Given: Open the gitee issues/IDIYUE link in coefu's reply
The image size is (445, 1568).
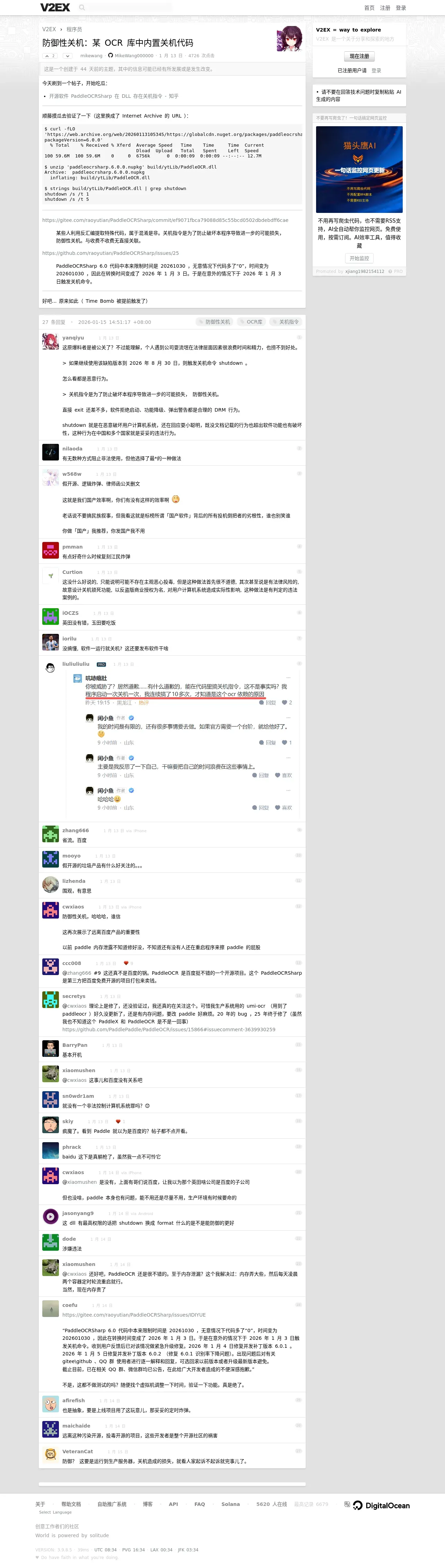Looking at the screenshot, I should (x=134, y=1315).
